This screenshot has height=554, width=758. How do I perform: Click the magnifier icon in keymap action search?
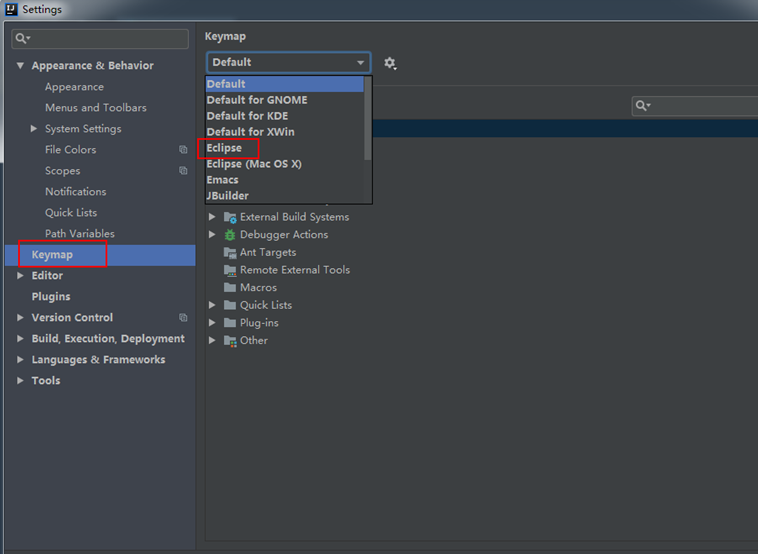point(643,105)
